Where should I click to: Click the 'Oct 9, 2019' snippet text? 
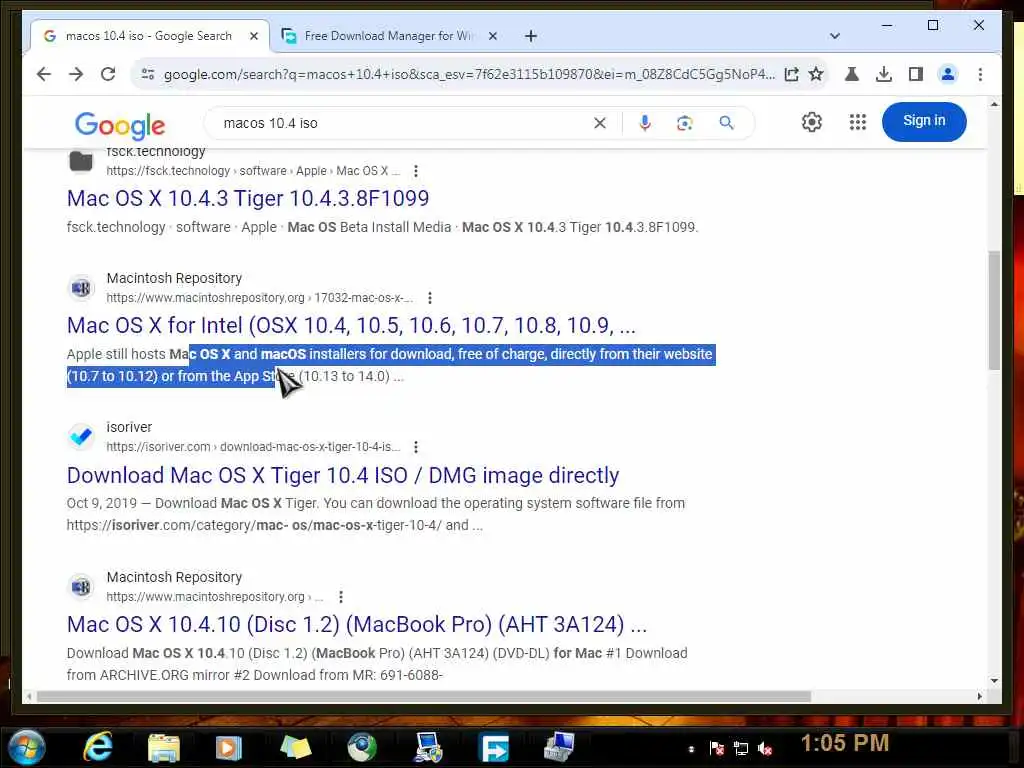[102, 503]
